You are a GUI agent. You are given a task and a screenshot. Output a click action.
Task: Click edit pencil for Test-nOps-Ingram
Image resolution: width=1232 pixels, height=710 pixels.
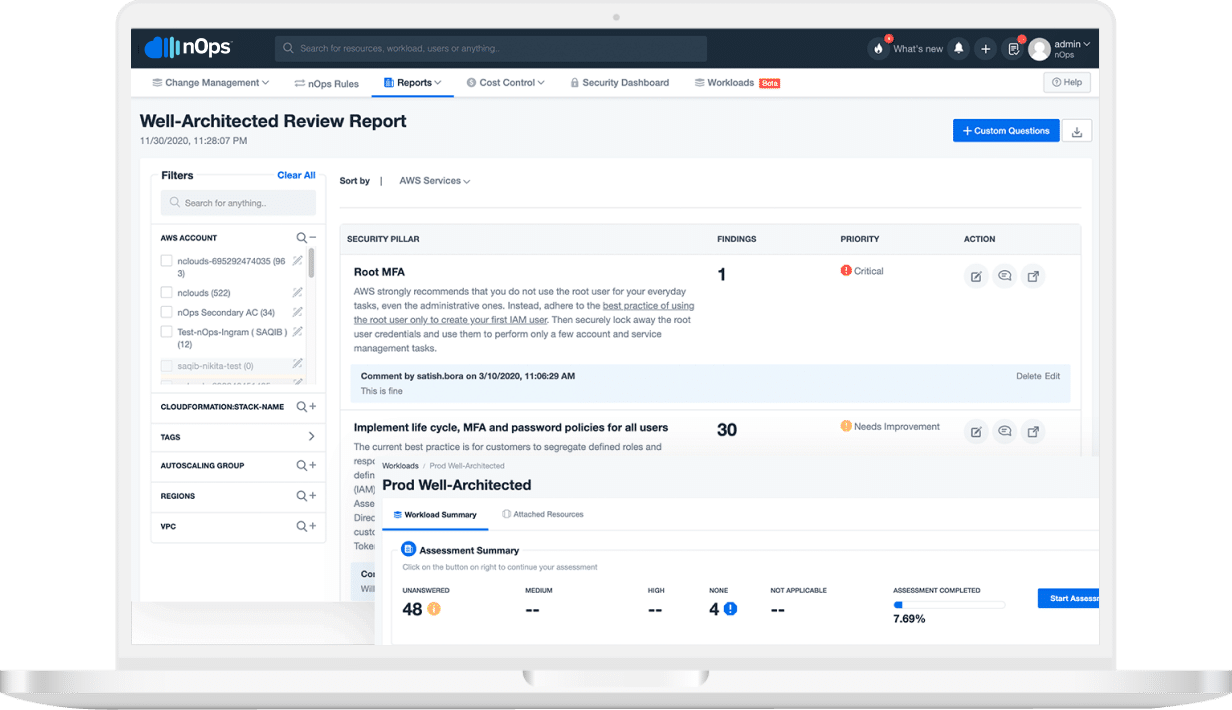click(x=297, y=332)
